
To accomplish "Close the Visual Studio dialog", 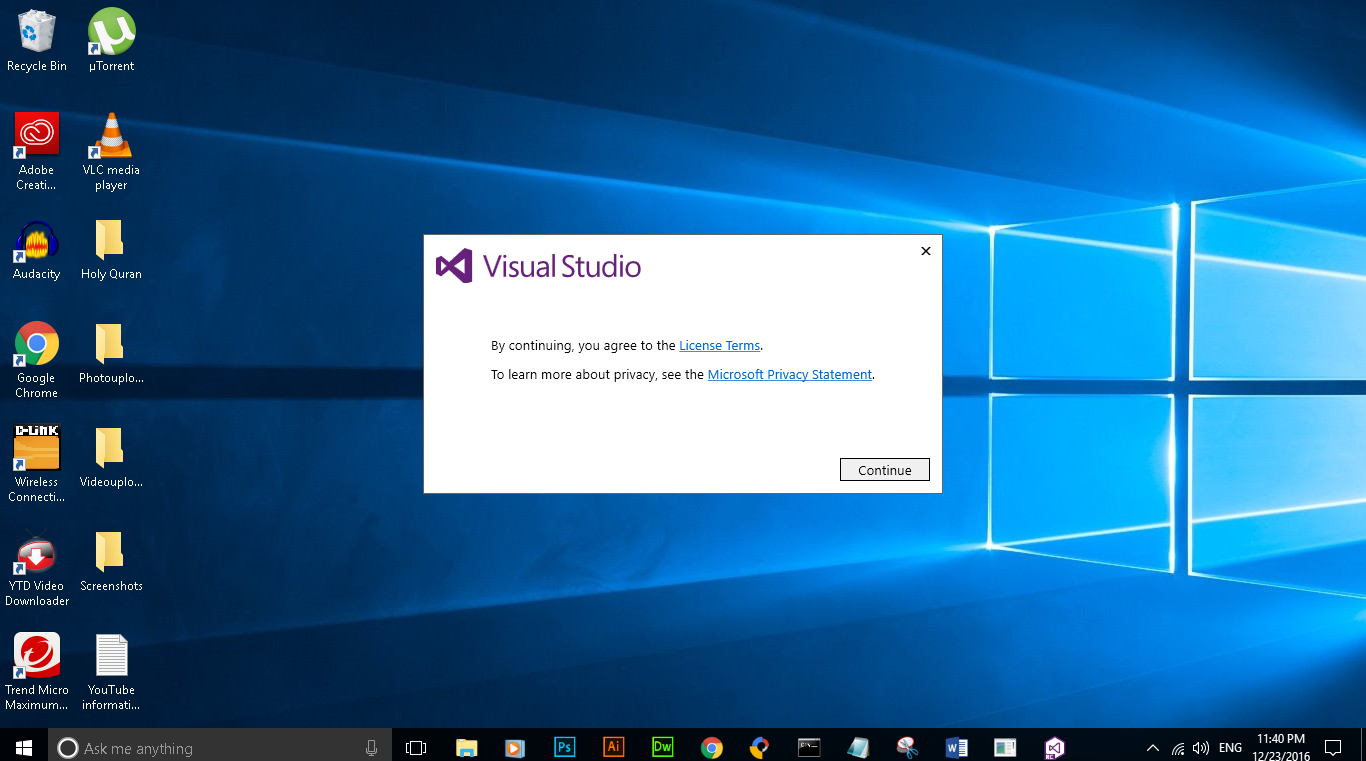I will click(x=926, y=251).
